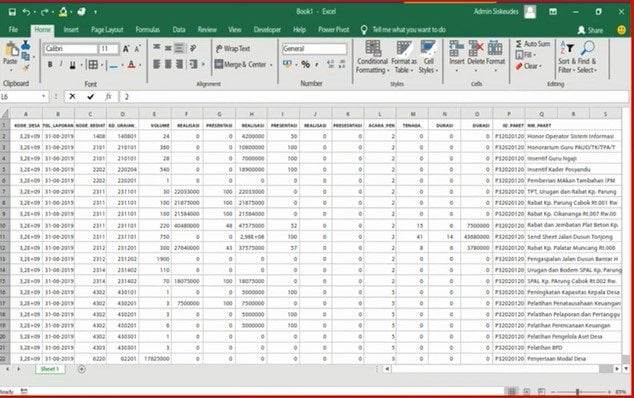Open Ribbon Display Options icon
This screenshot has width=634, height=398.
click(553, 12)
